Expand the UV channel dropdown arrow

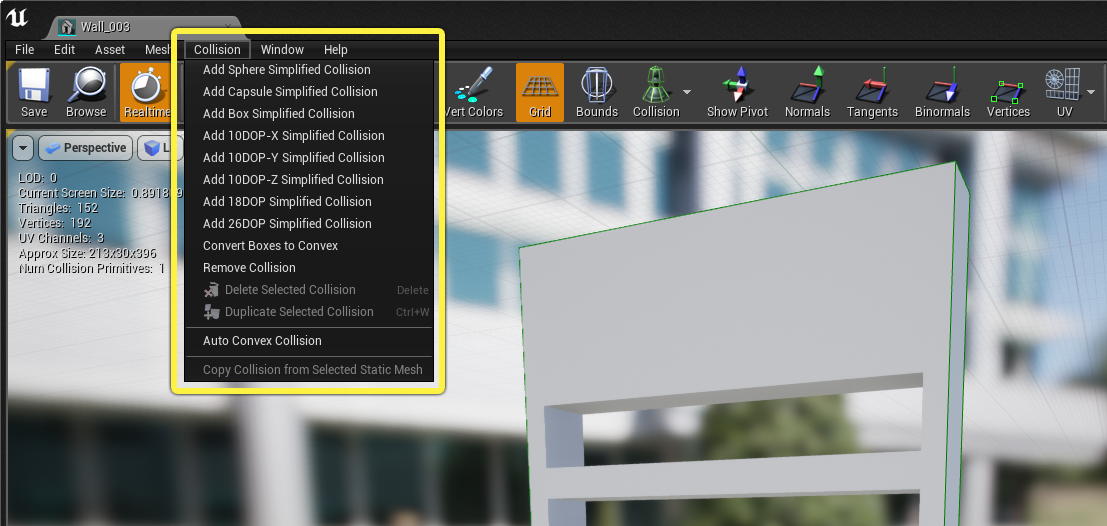pos(1091,92)
